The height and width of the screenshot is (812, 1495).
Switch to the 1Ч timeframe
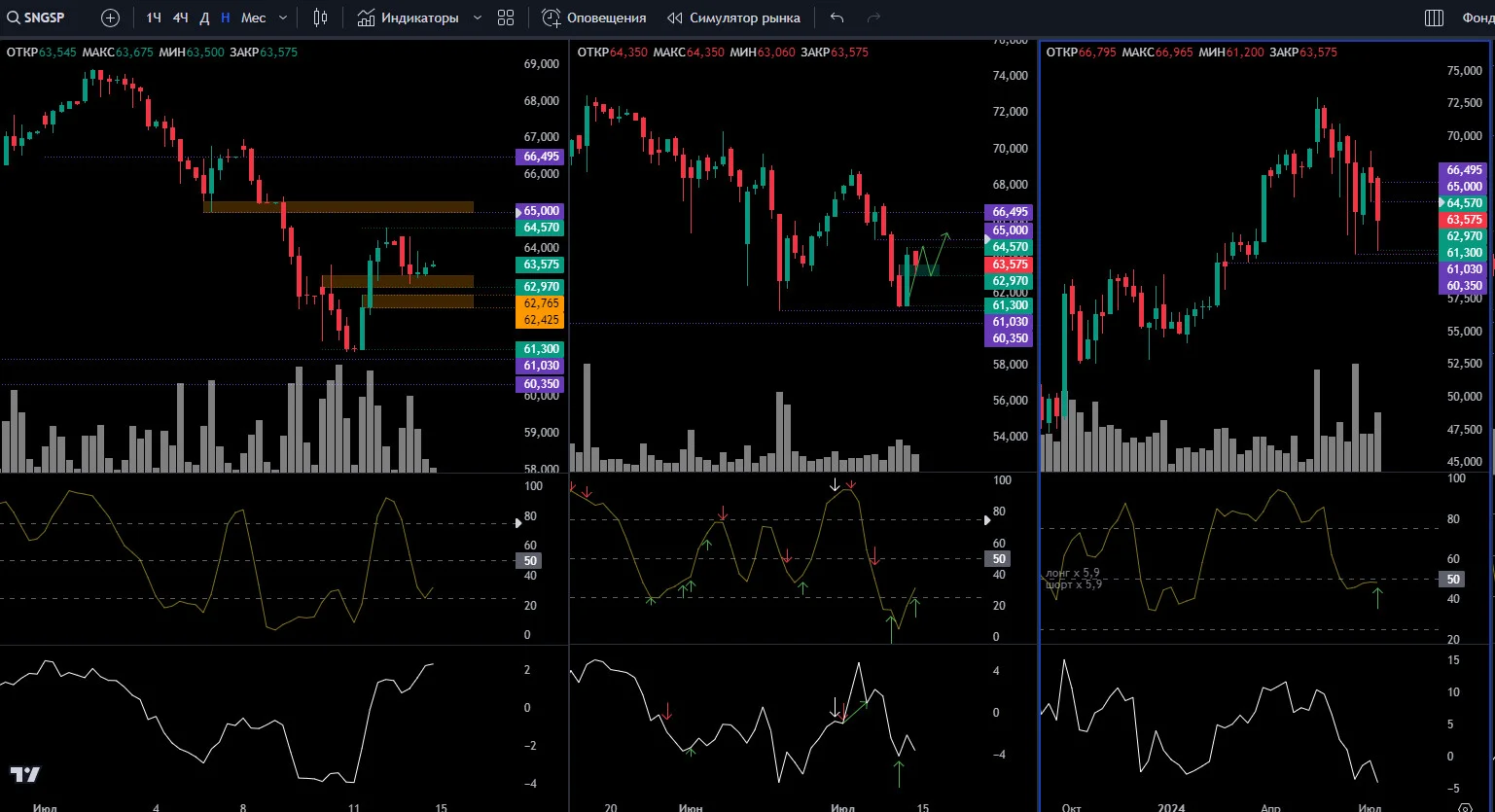(154, 18)
